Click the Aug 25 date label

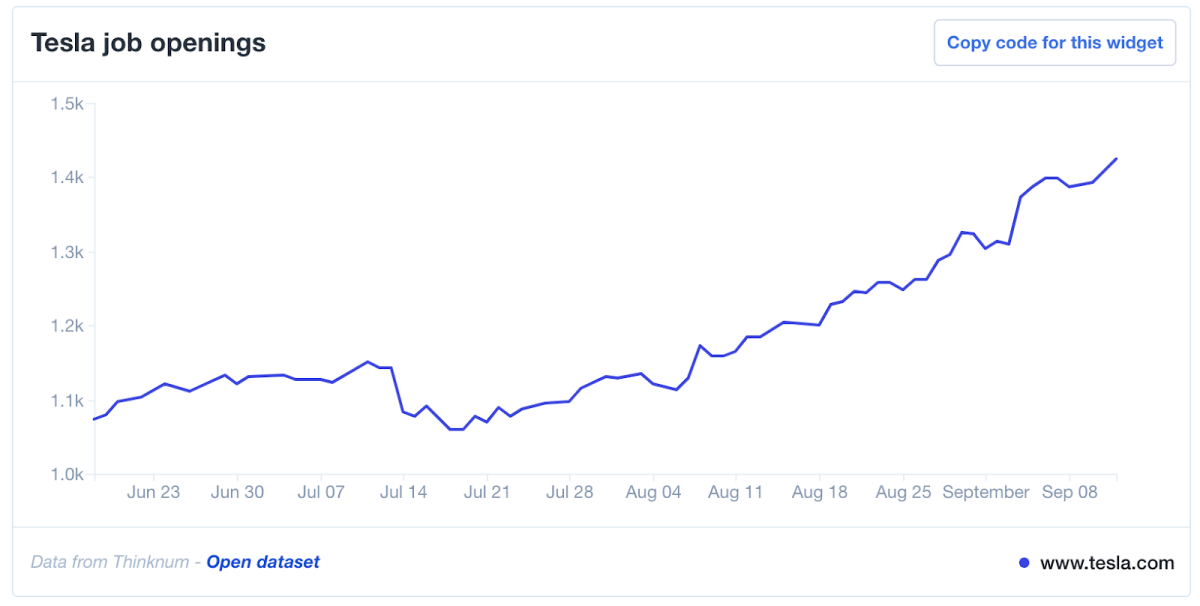point(903,492)
